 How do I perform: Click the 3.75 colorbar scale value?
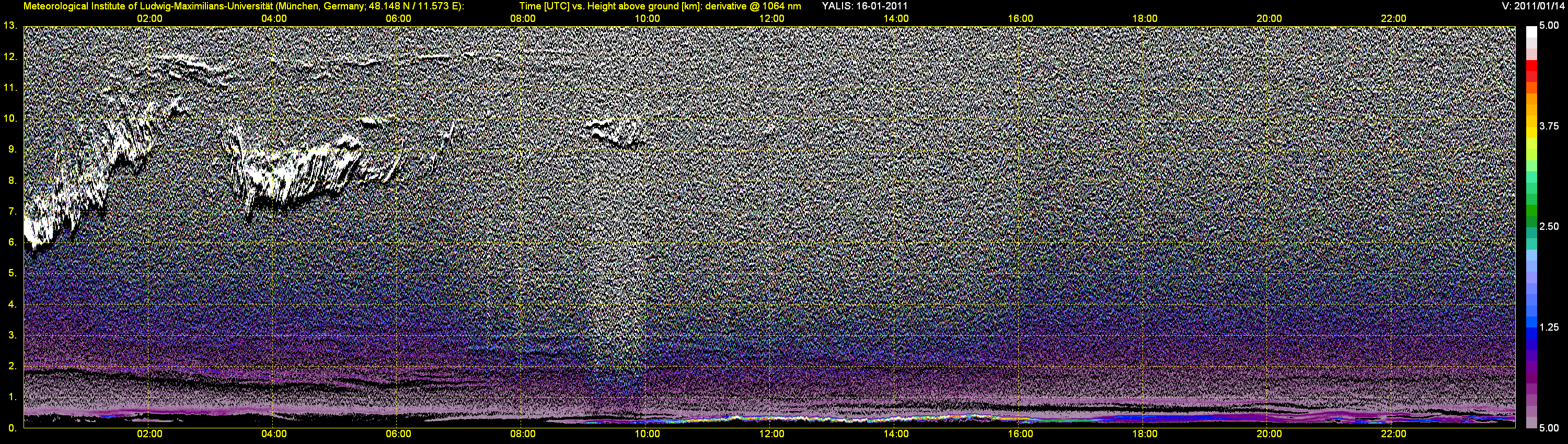point(1549,126)
